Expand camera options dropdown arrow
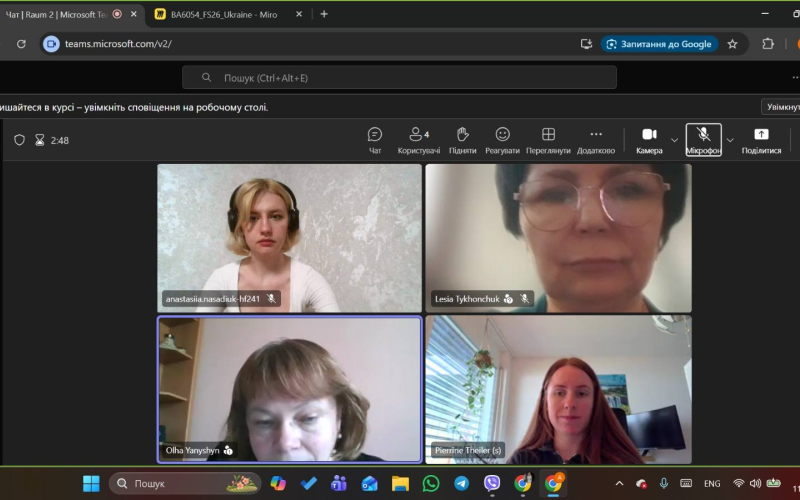This screenshot has height=500, width=800. [675, 140]
